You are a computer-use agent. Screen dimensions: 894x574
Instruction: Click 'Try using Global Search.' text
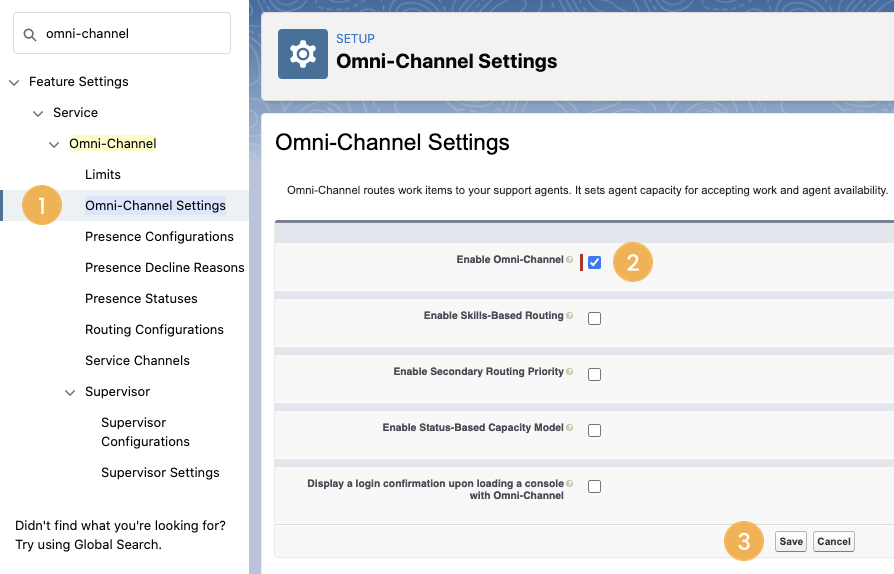88,544
